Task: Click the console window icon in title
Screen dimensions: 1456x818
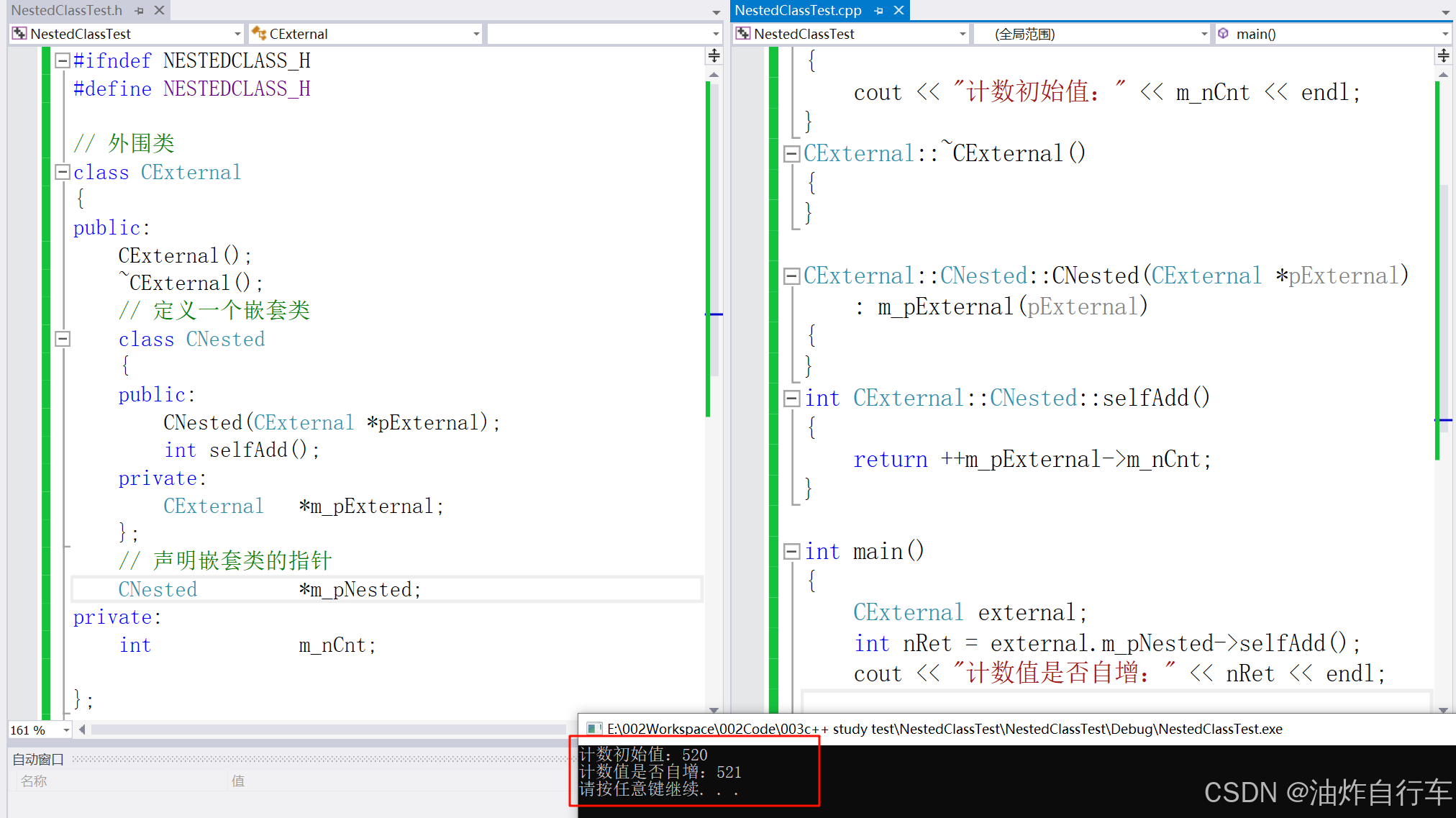Action: 593,729
